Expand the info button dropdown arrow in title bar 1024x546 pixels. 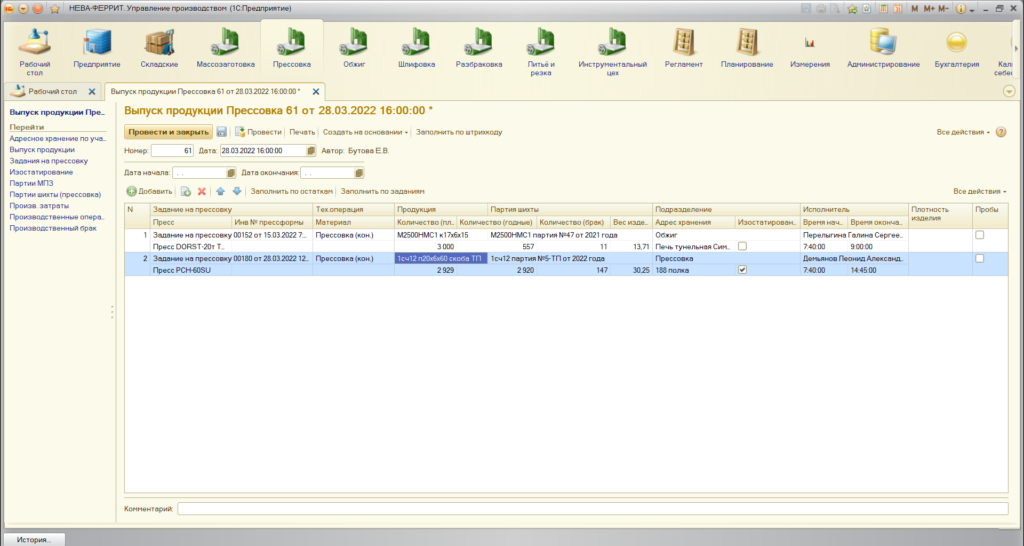point(972,10)
